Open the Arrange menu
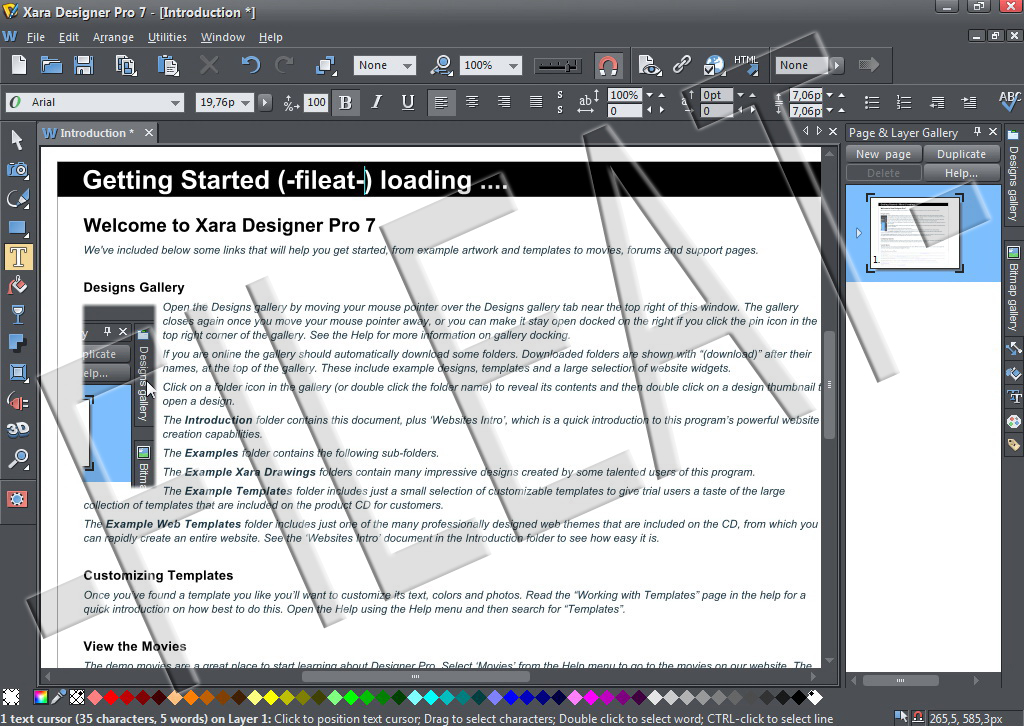Screen dimensions: 1024x726 point(113,37)
